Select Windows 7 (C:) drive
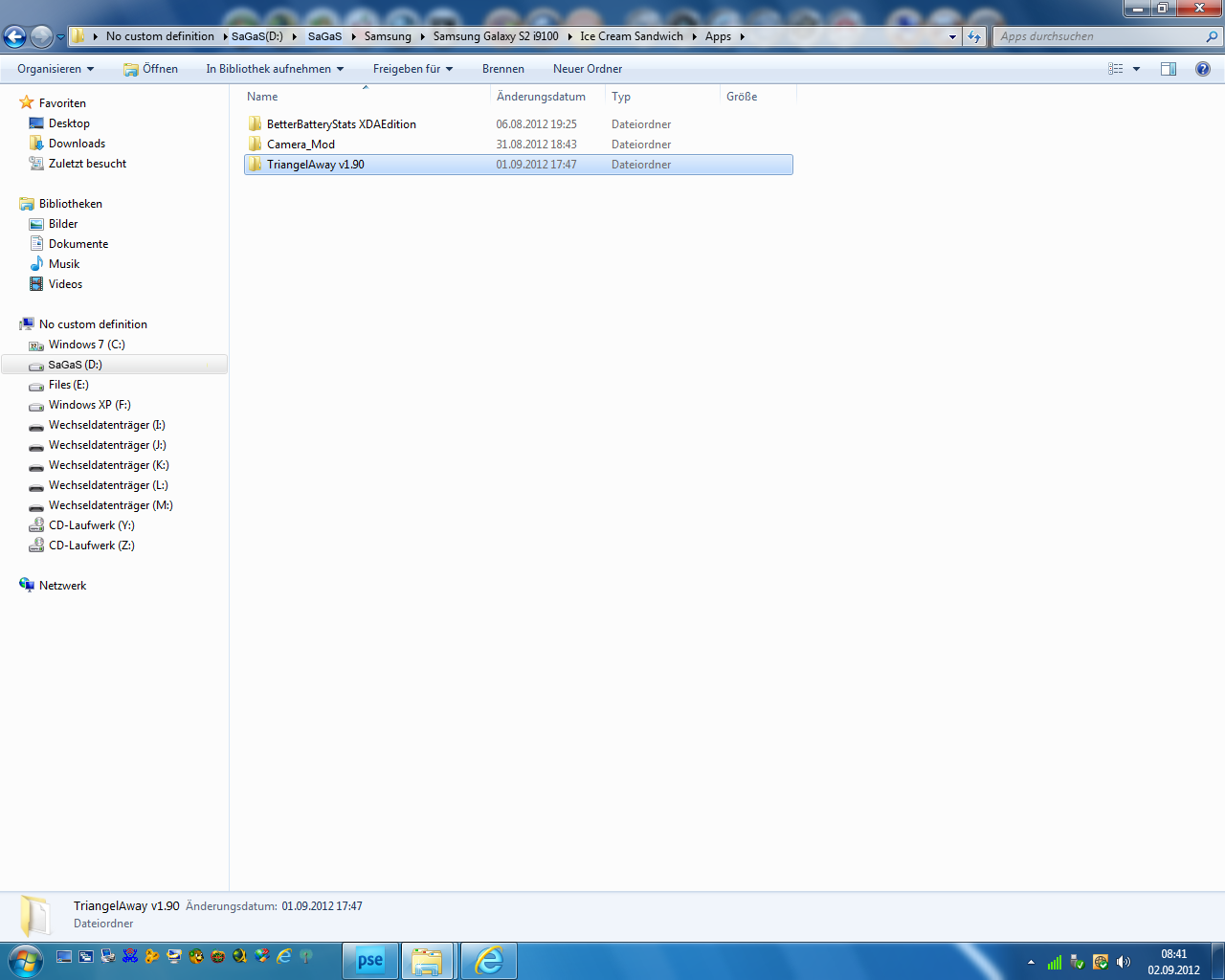 [87, 345]
